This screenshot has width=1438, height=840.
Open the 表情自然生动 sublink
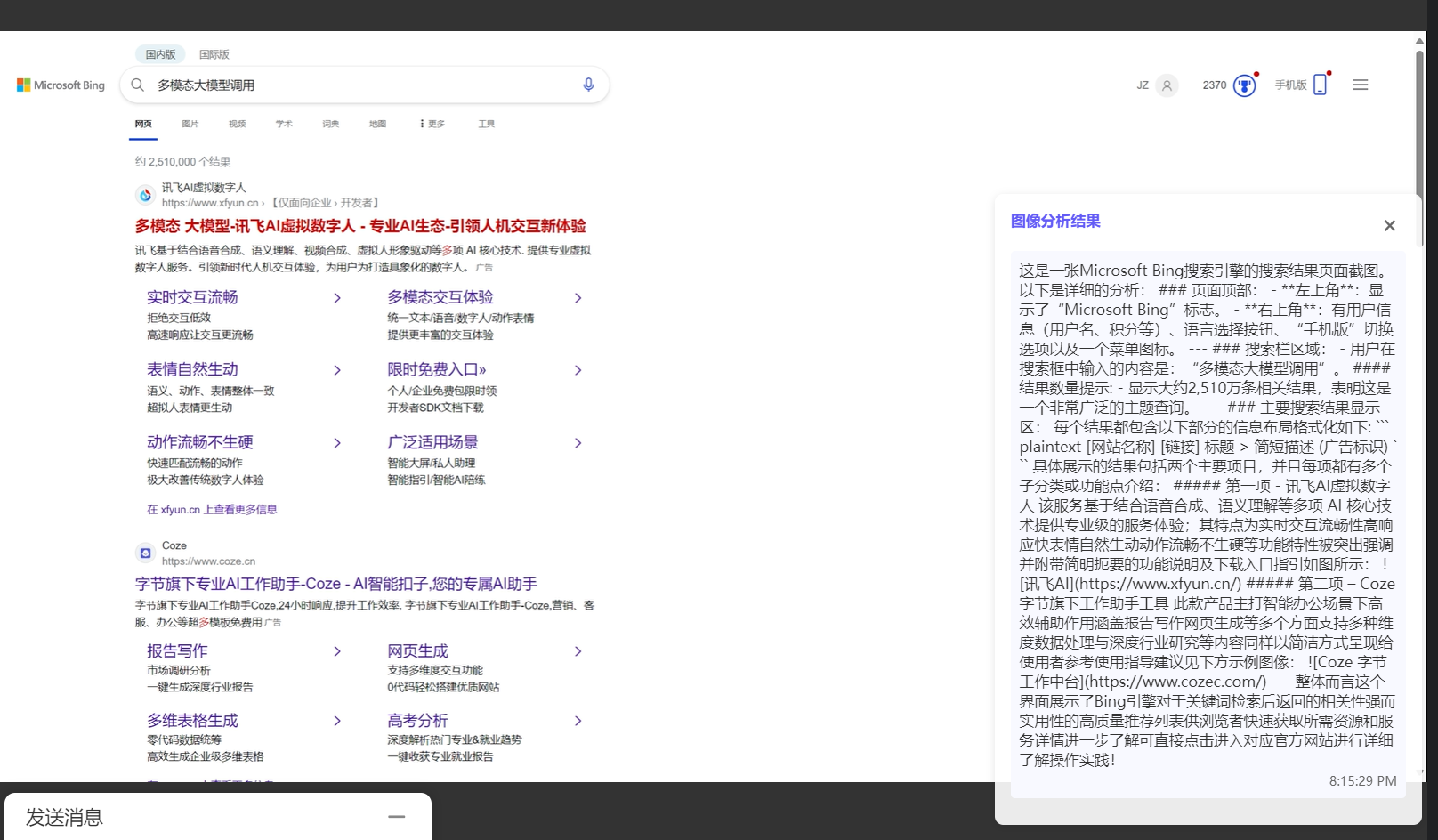pyautogui.click(x=192, y=369)
